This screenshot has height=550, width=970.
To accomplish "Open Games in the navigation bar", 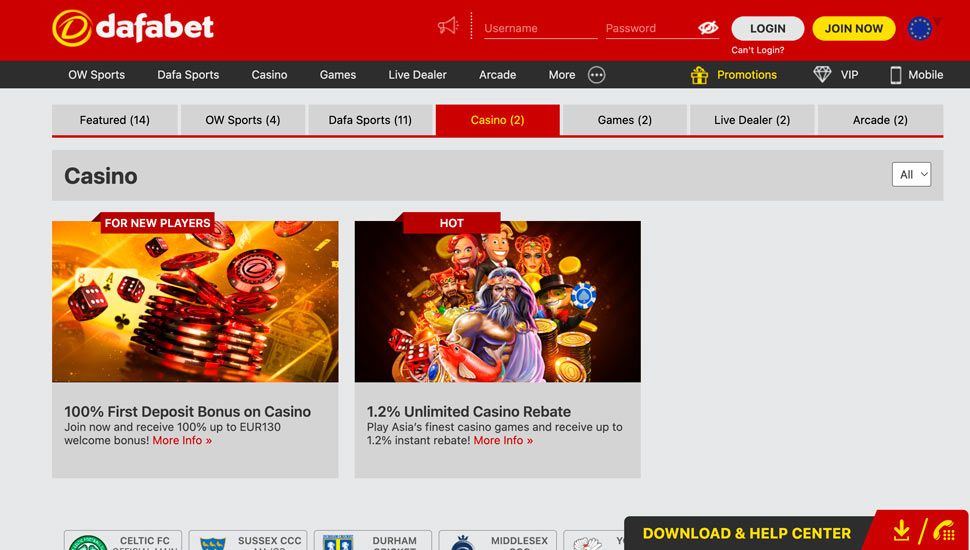I will pyautogui.click(x=338, y=75).
